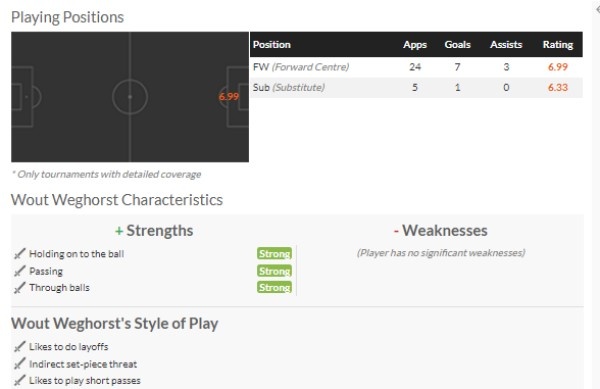The image size is (600, 389).
Task: Sort the table by Goals column header
Action: click(x=458, y=45)
